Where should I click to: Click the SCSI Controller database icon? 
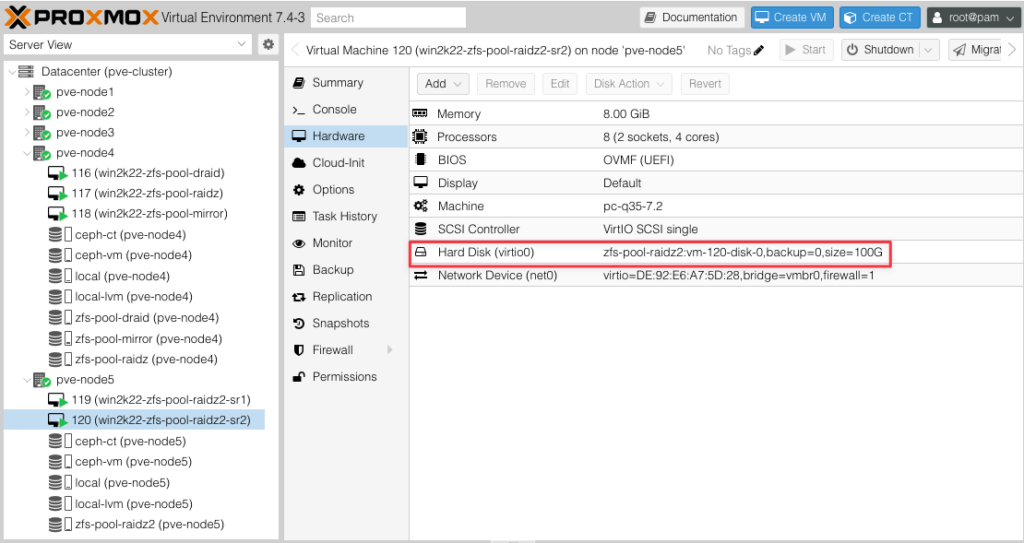[x=421, y=229]
